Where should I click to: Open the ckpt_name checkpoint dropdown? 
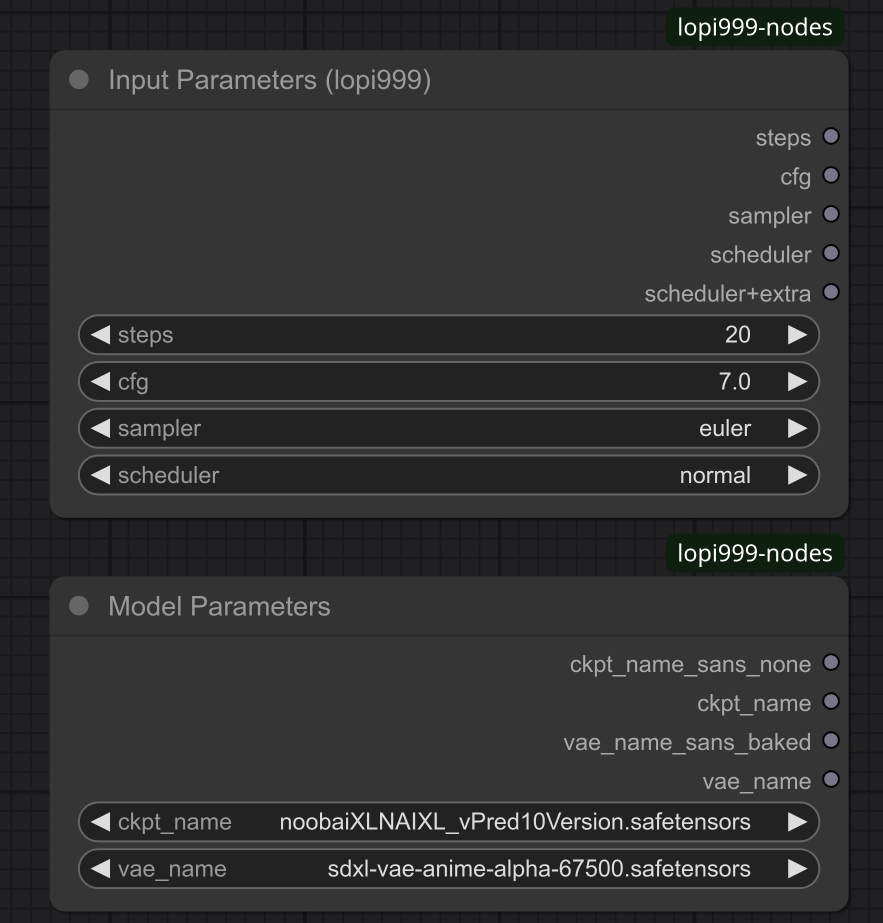[450, 823]
